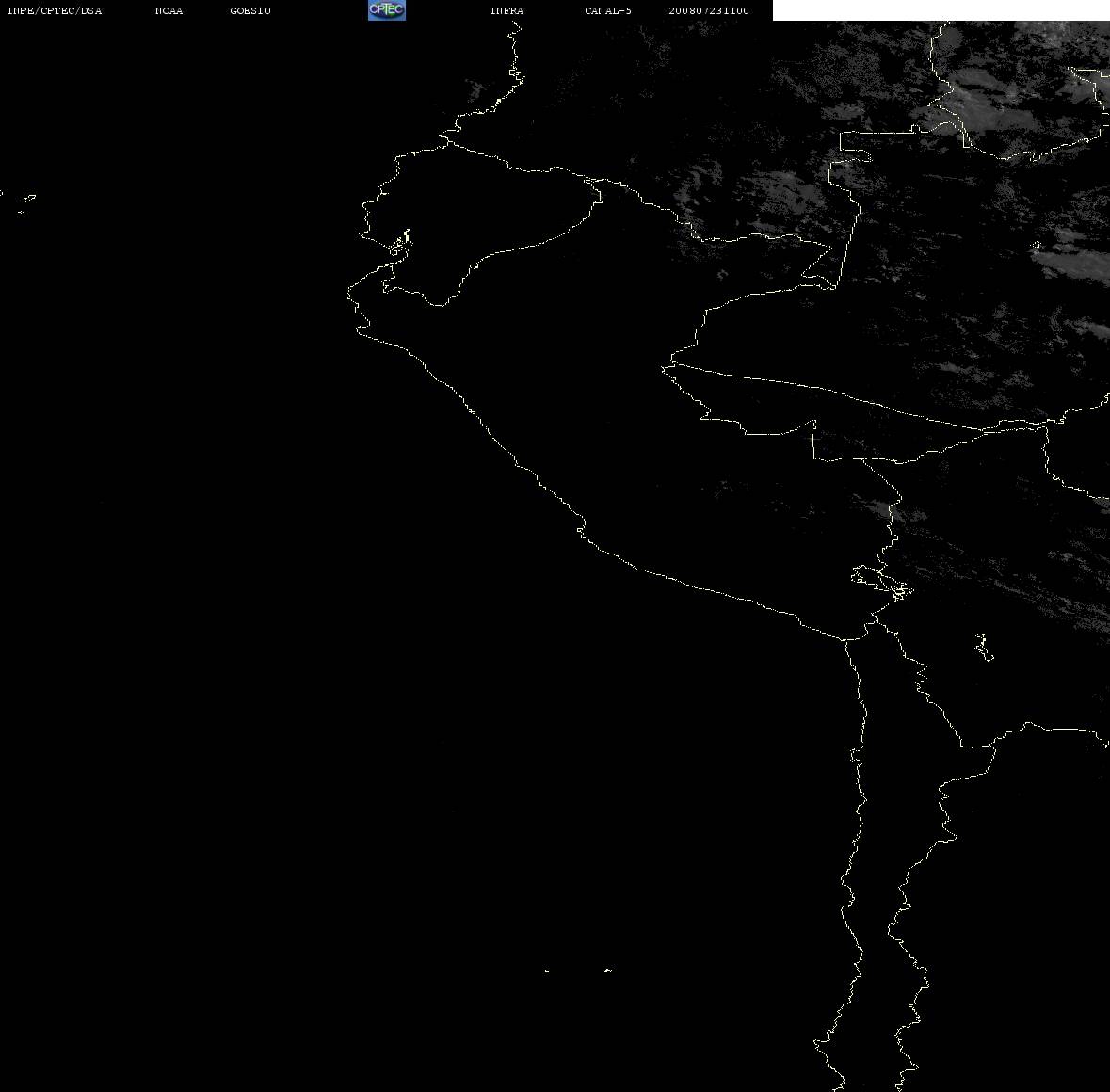Select the CANAL-5 label

pyautogui.click(x=607, y=10)
